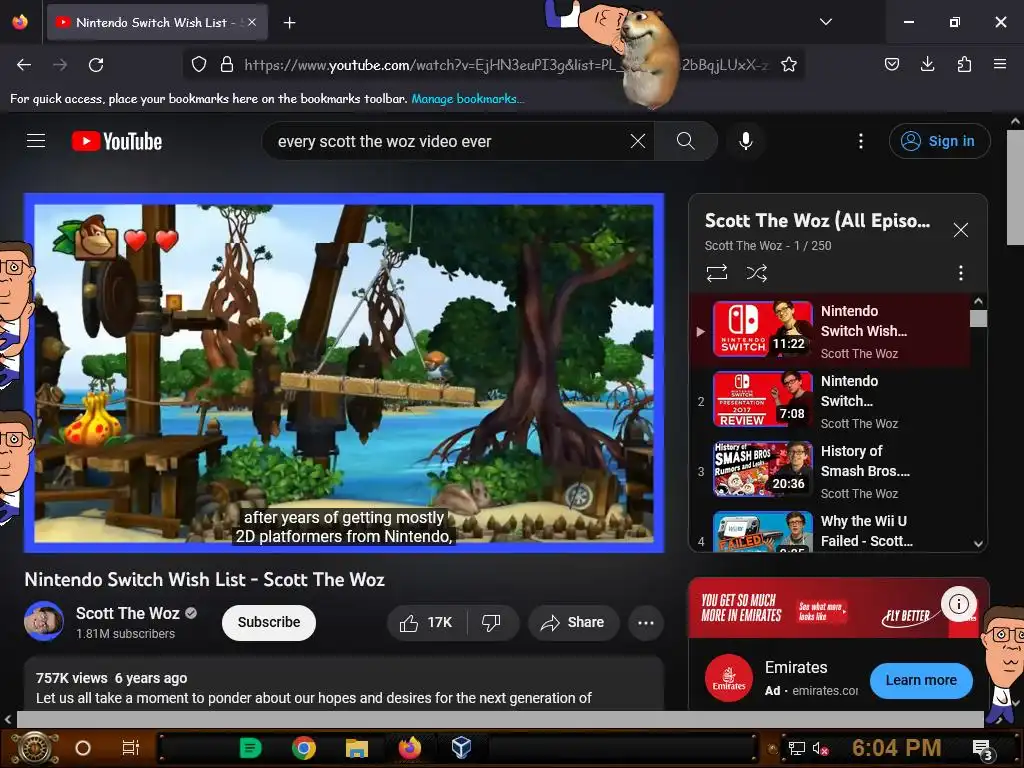Open the Firefox downloads panel

(927, 64)
